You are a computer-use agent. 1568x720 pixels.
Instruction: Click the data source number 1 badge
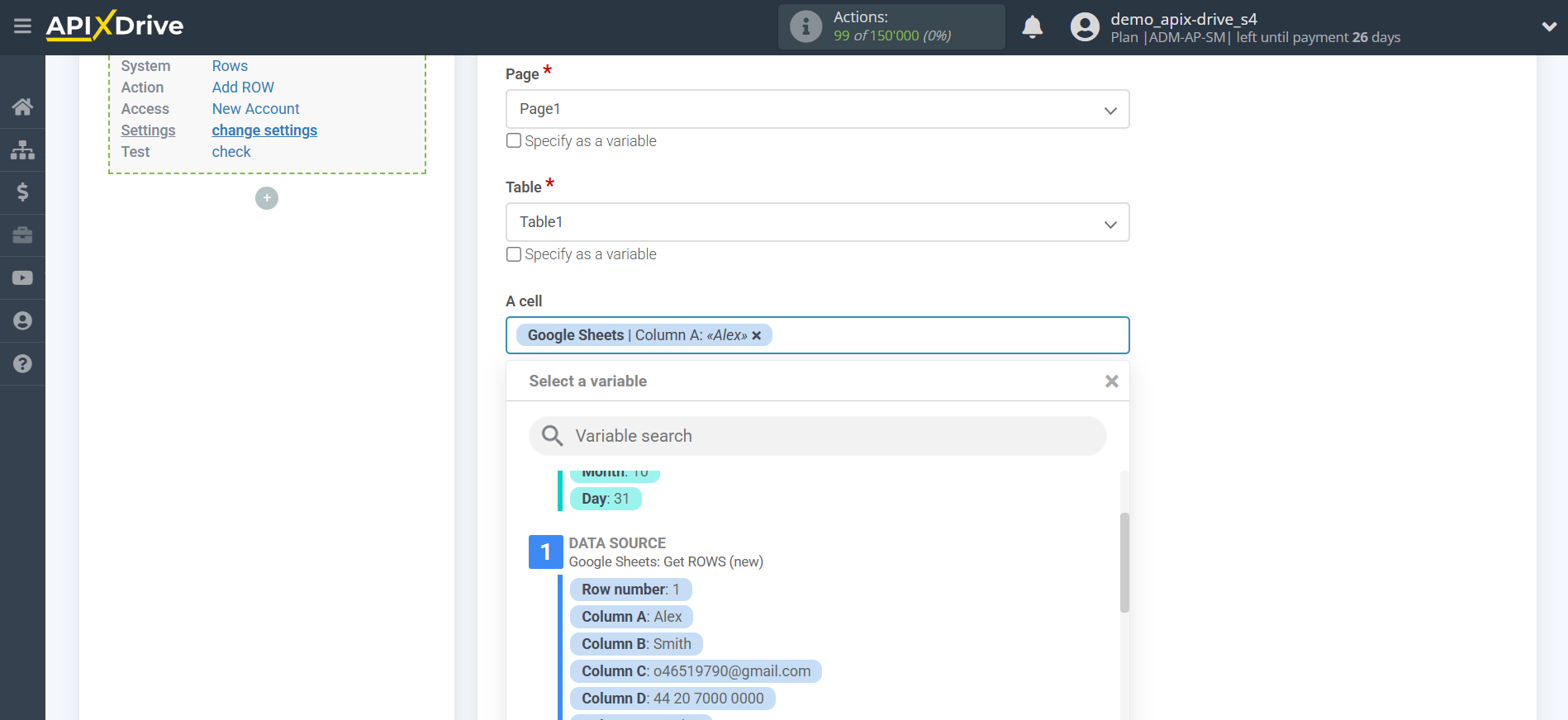pos(545,552)
